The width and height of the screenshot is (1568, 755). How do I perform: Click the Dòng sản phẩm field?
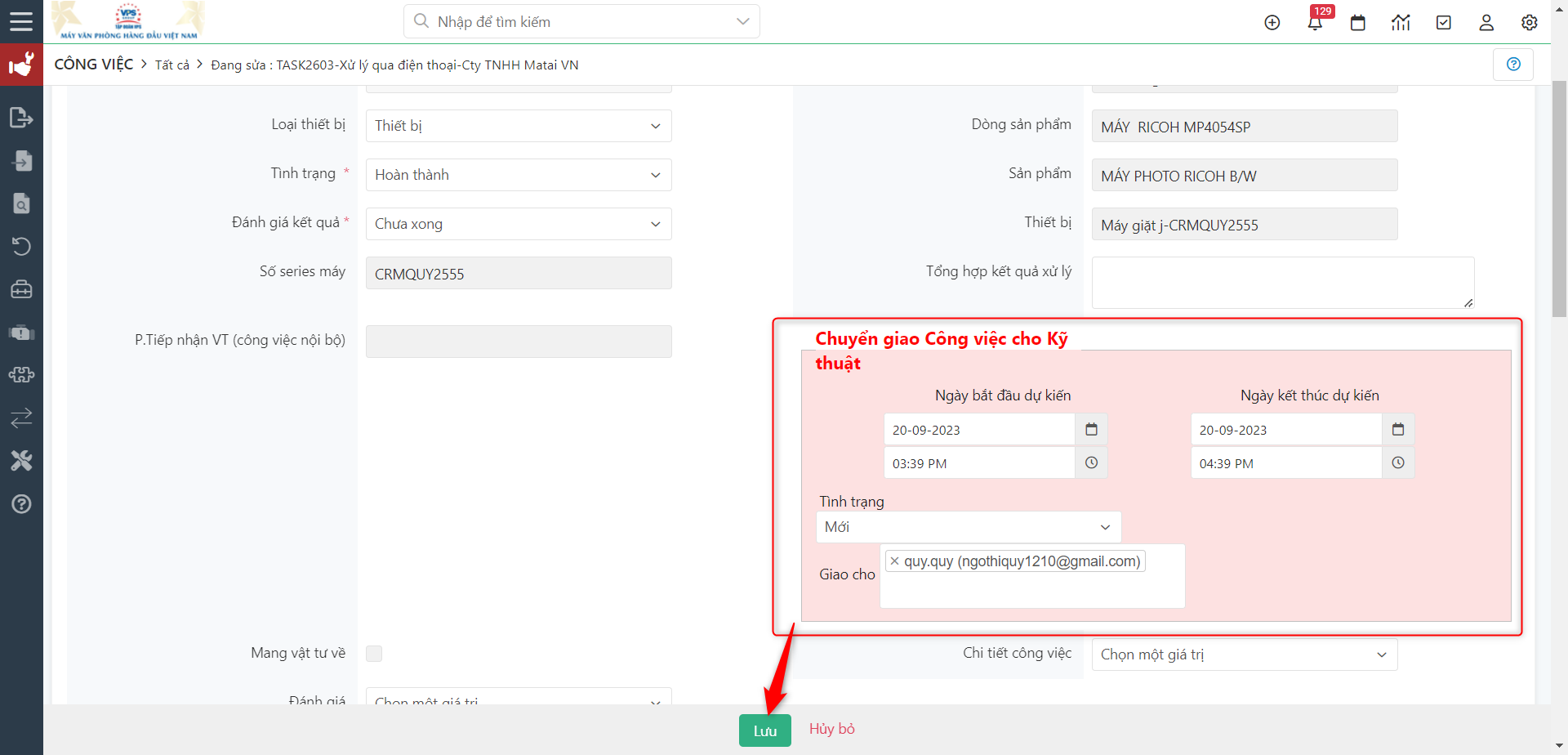click(x=1245, y=126)
